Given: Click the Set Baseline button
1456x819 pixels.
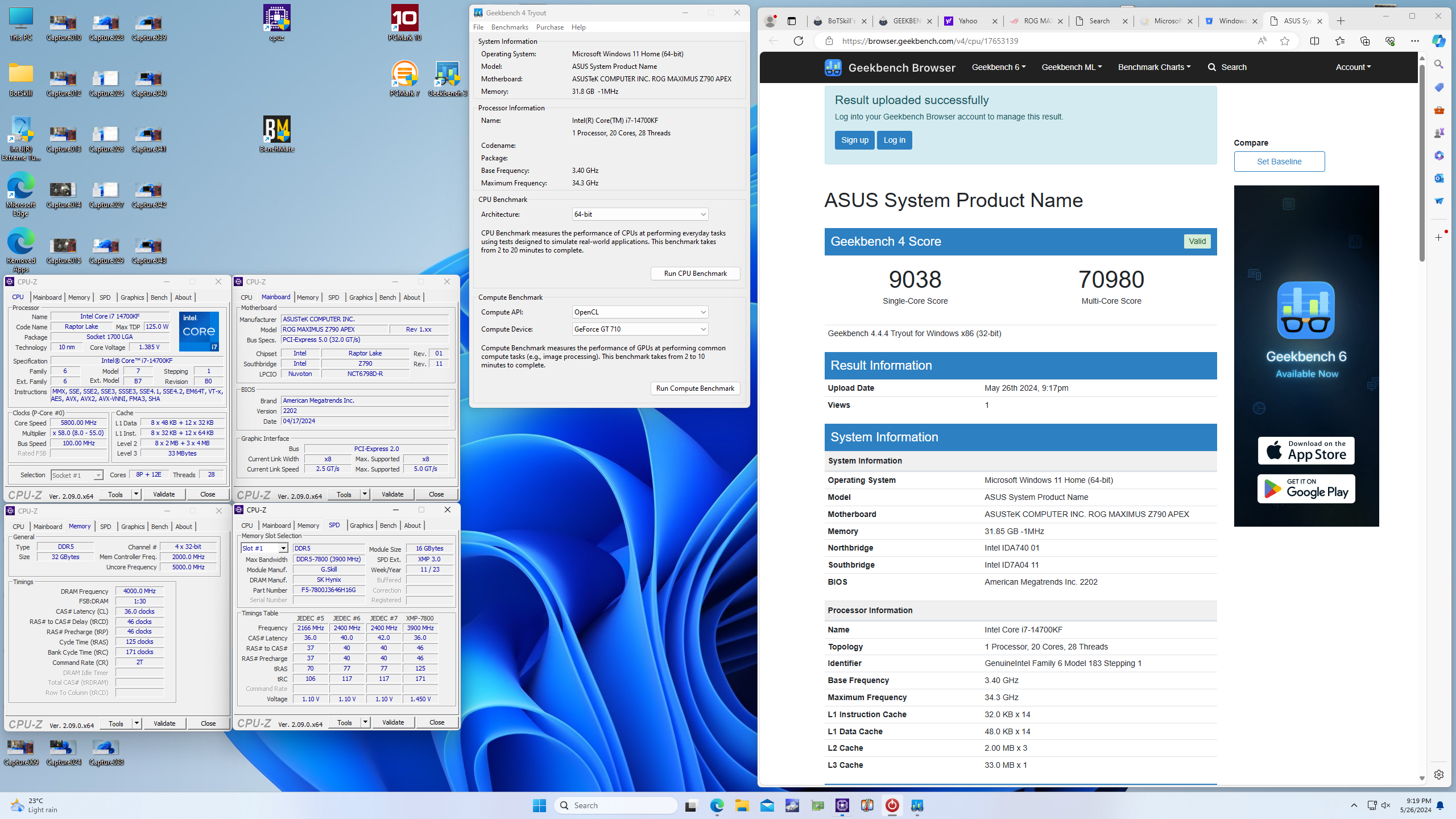Looking at the screenshot, I should point(1279,162).
